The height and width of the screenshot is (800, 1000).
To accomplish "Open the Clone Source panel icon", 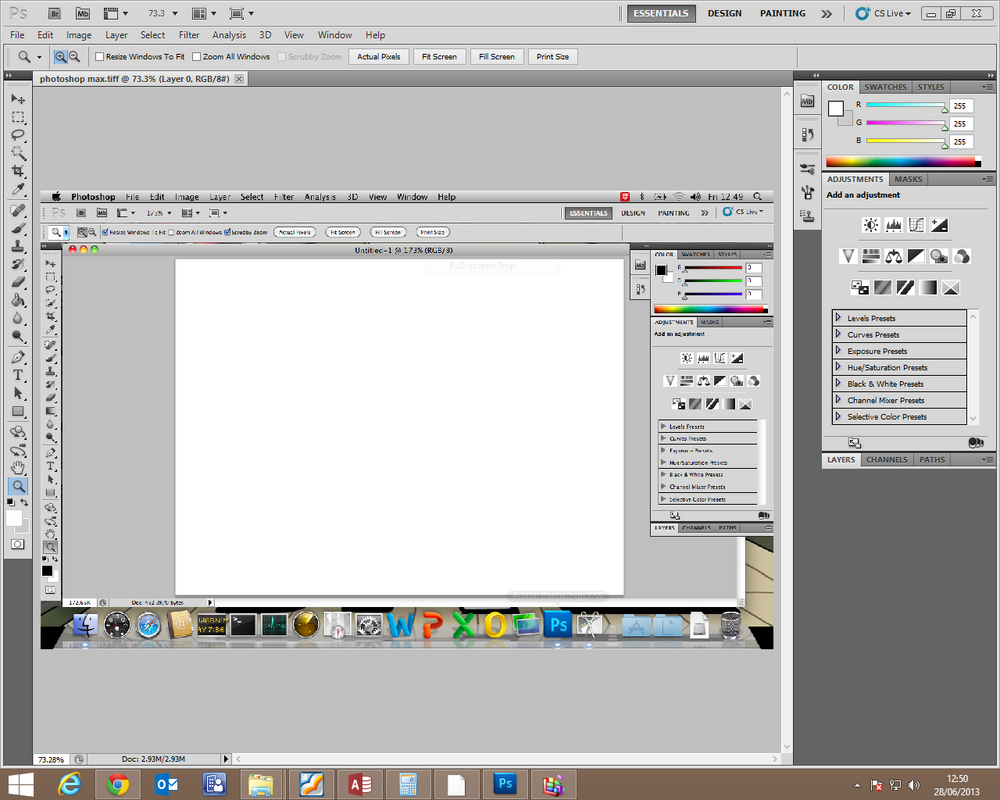I will click(x=807, y=216).
